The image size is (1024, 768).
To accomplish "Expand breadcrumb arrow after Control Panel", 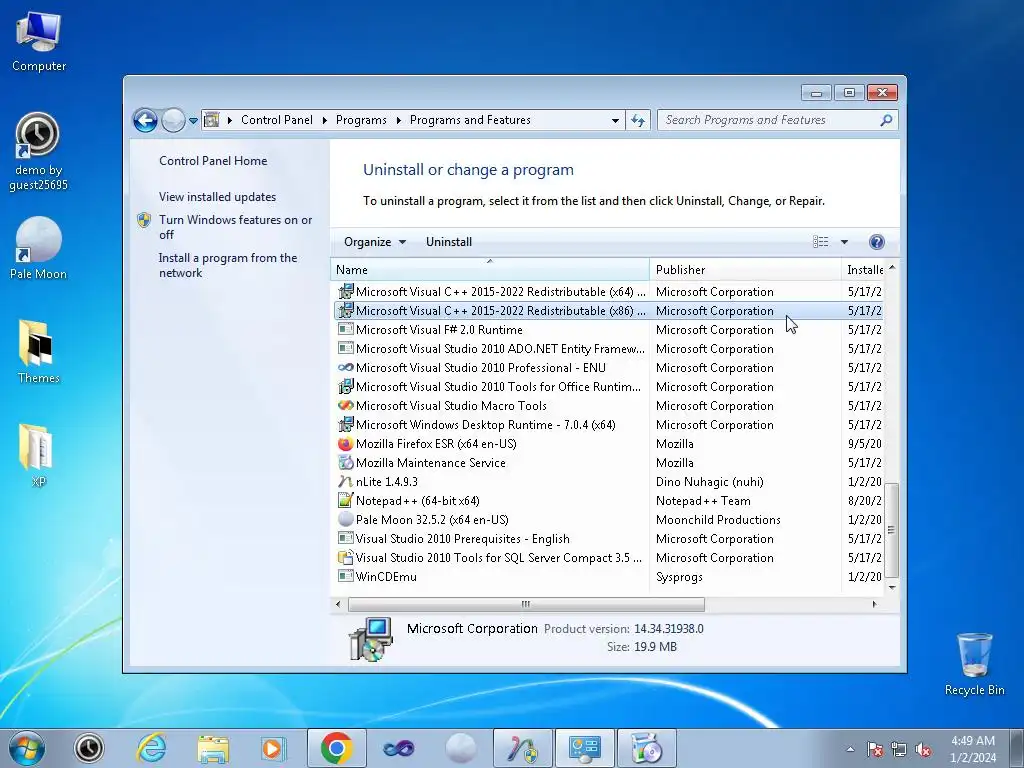I will click(325, 120).
